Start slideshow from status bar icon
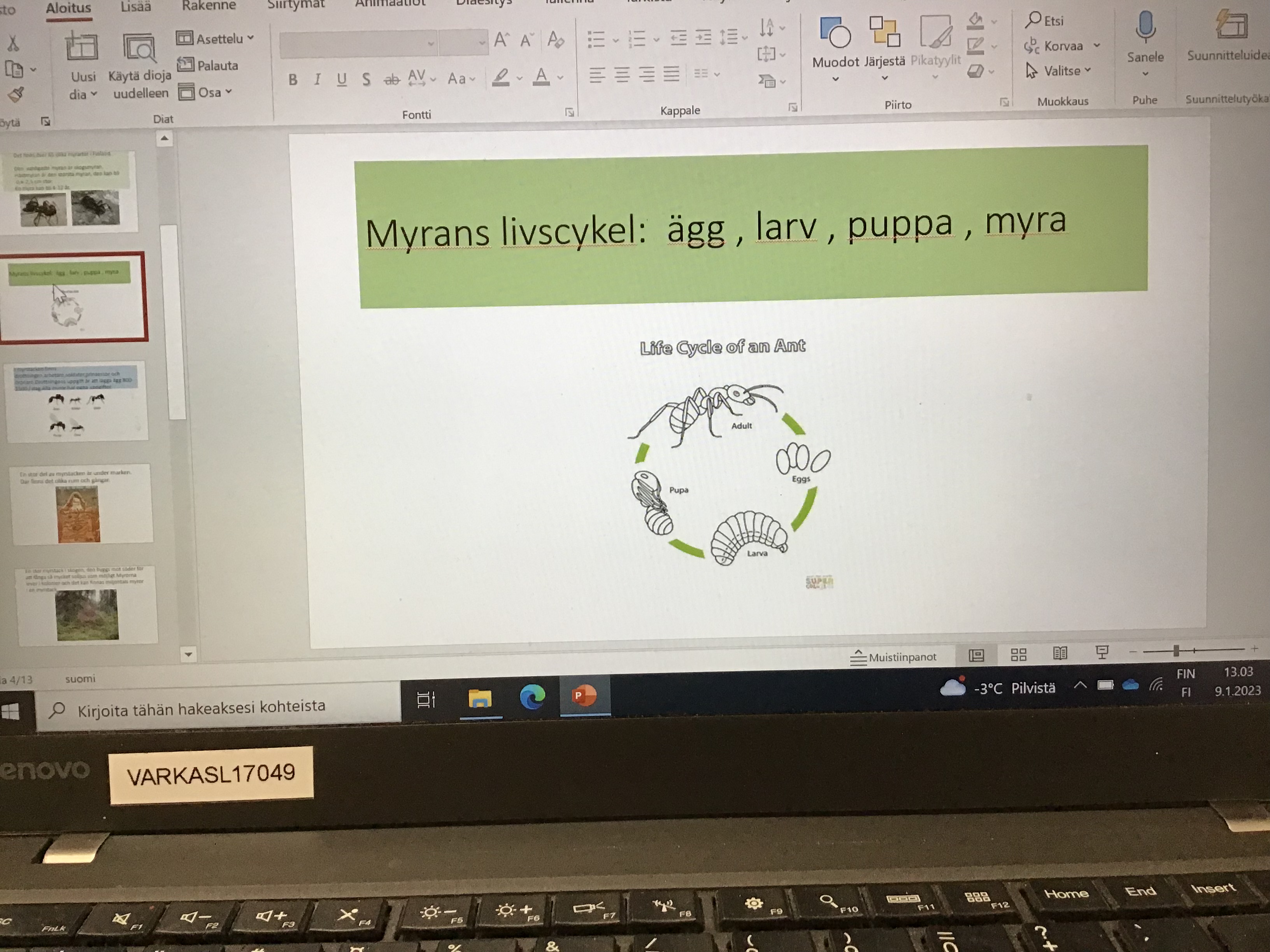 (x=1102, y=652)
